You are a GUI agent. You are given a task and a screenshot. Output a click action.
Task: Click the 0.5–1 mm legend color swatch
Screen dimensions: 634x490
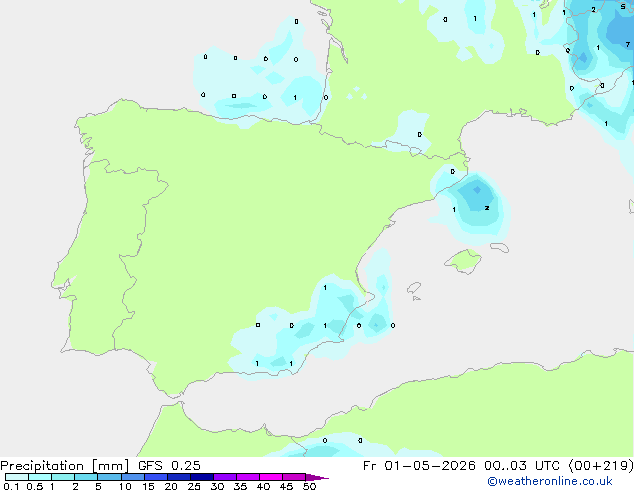click(40, 477)
